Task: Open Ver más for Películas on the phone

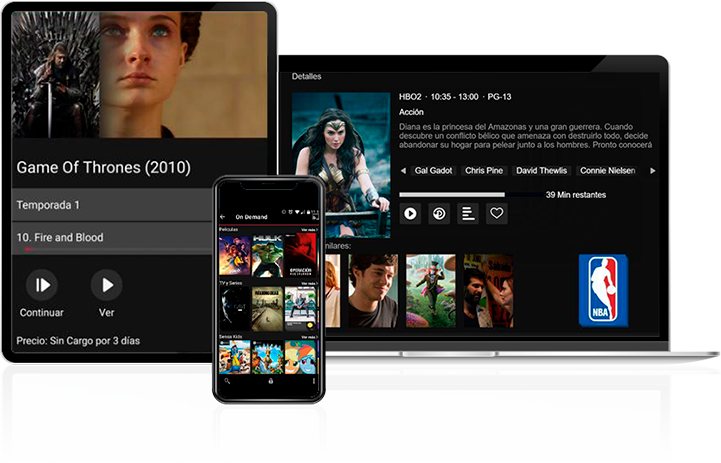Action: coord(309,229)
